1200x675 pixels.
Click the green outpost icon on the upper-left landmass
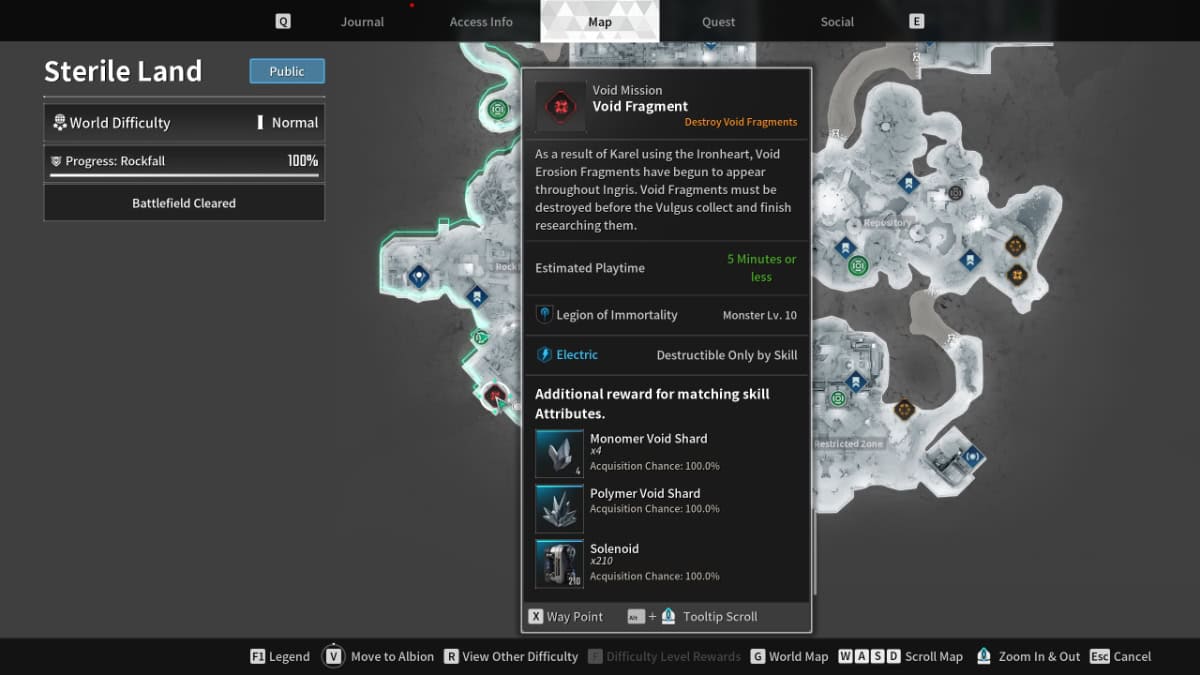click(x=498, y=111)
